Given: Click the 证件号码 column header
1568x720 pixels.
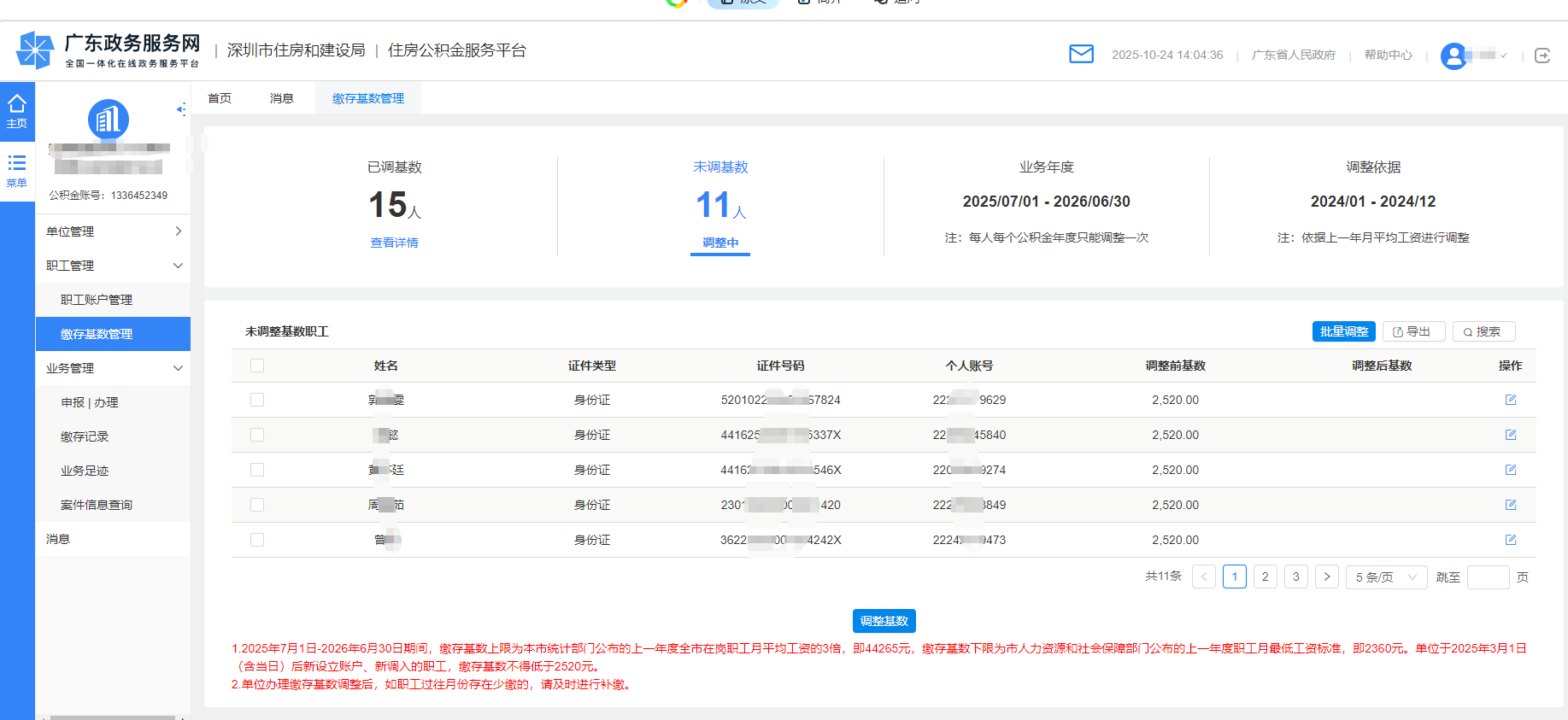Looking at the screenshot, I should [780, 366].
